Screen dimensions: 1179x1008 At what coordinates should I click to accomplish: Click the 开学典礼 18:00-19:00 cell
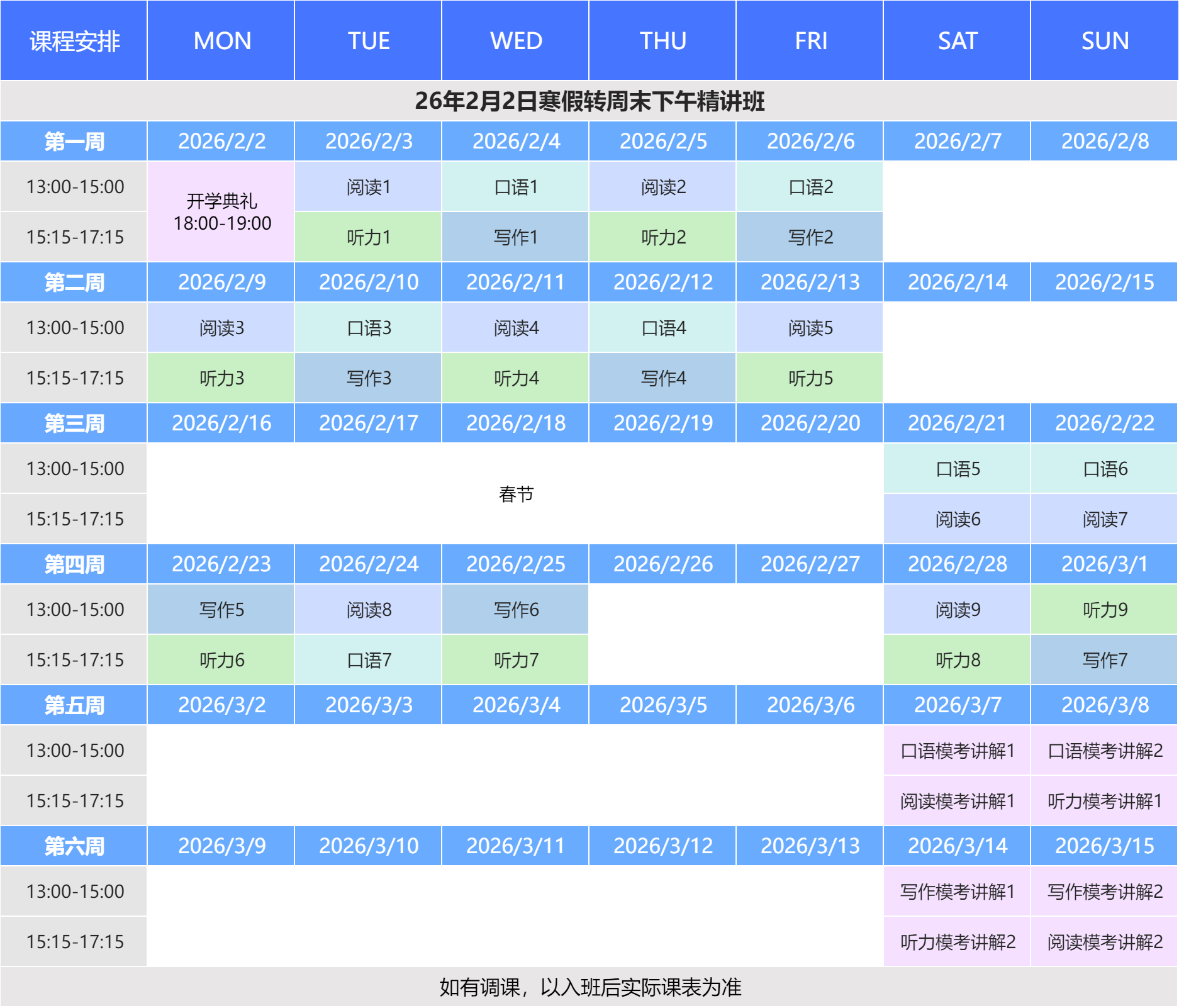[221, 212]
